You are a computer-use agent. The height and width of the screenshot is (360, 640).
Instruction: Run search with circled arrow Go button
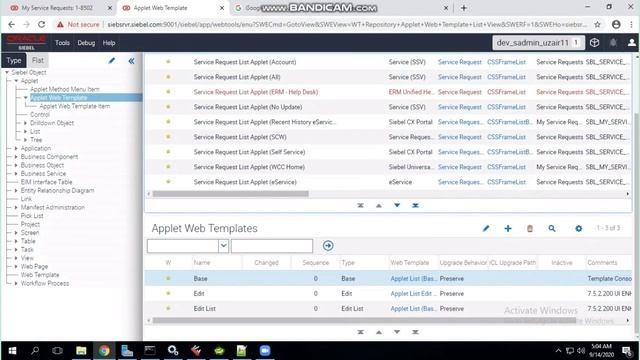coord(328,246)
